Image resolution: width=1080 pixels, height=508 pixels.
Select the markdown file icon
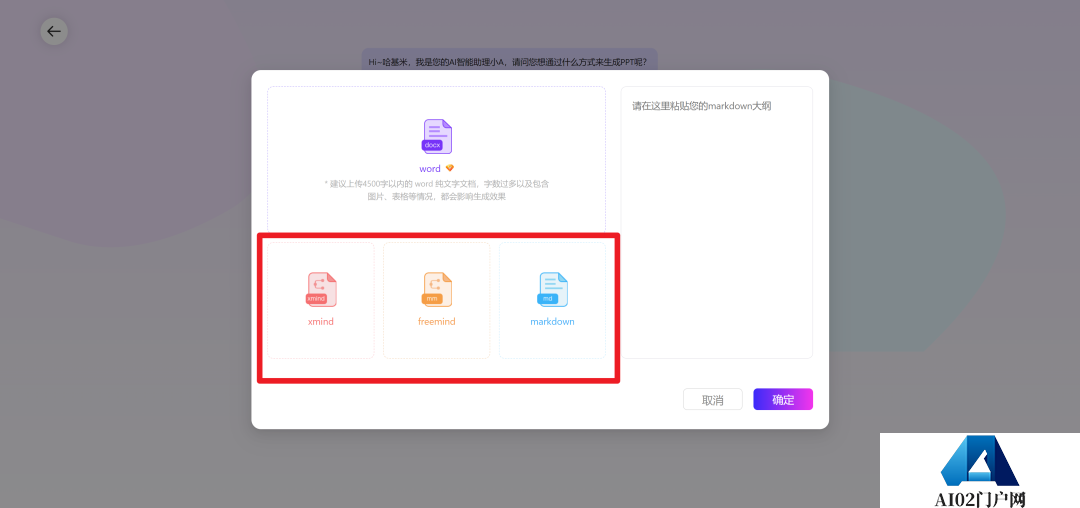(552, 289)
